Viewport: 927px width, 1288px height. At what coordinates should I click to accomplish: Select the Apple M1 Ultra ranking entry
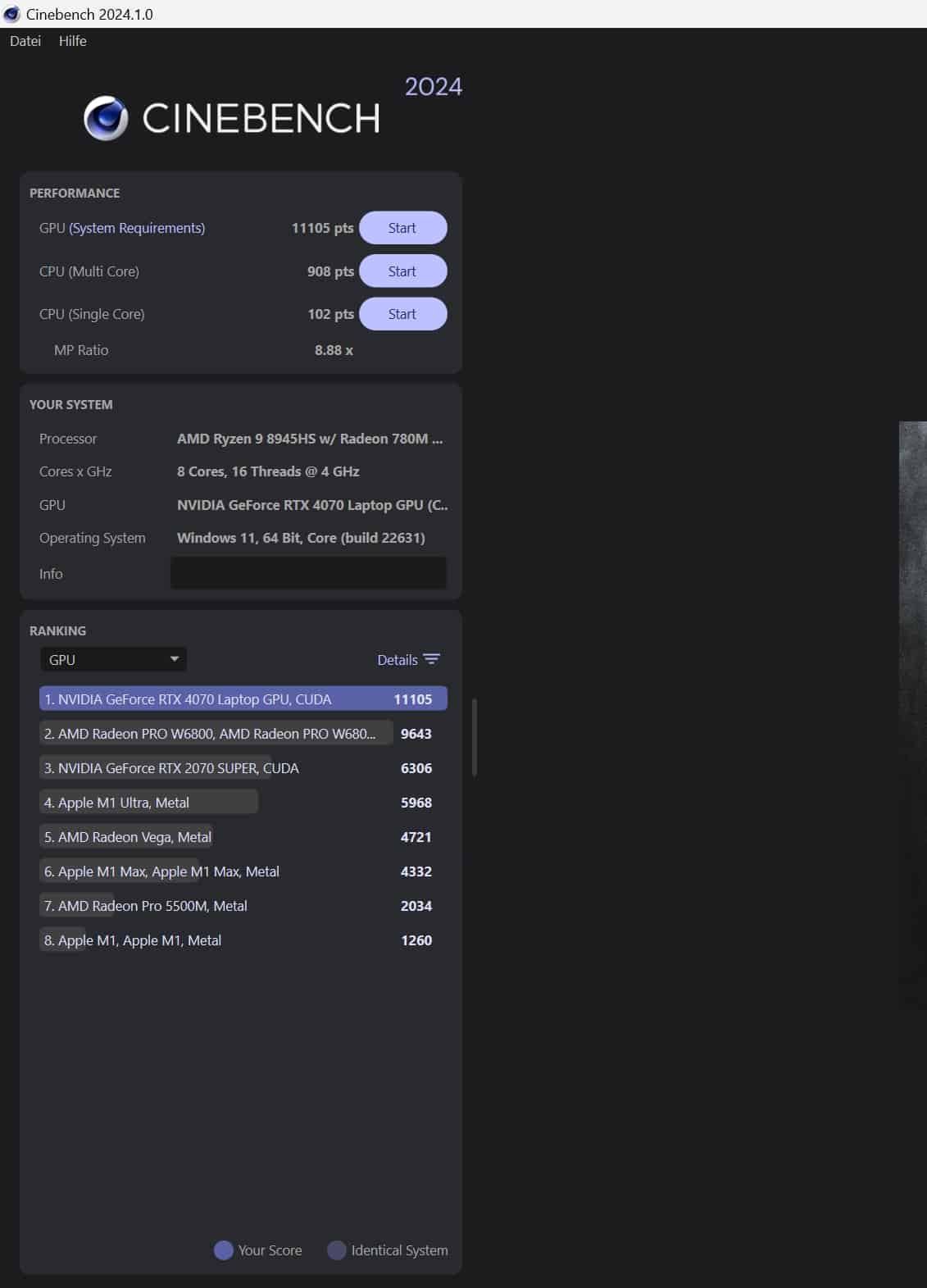click(149, 803)
